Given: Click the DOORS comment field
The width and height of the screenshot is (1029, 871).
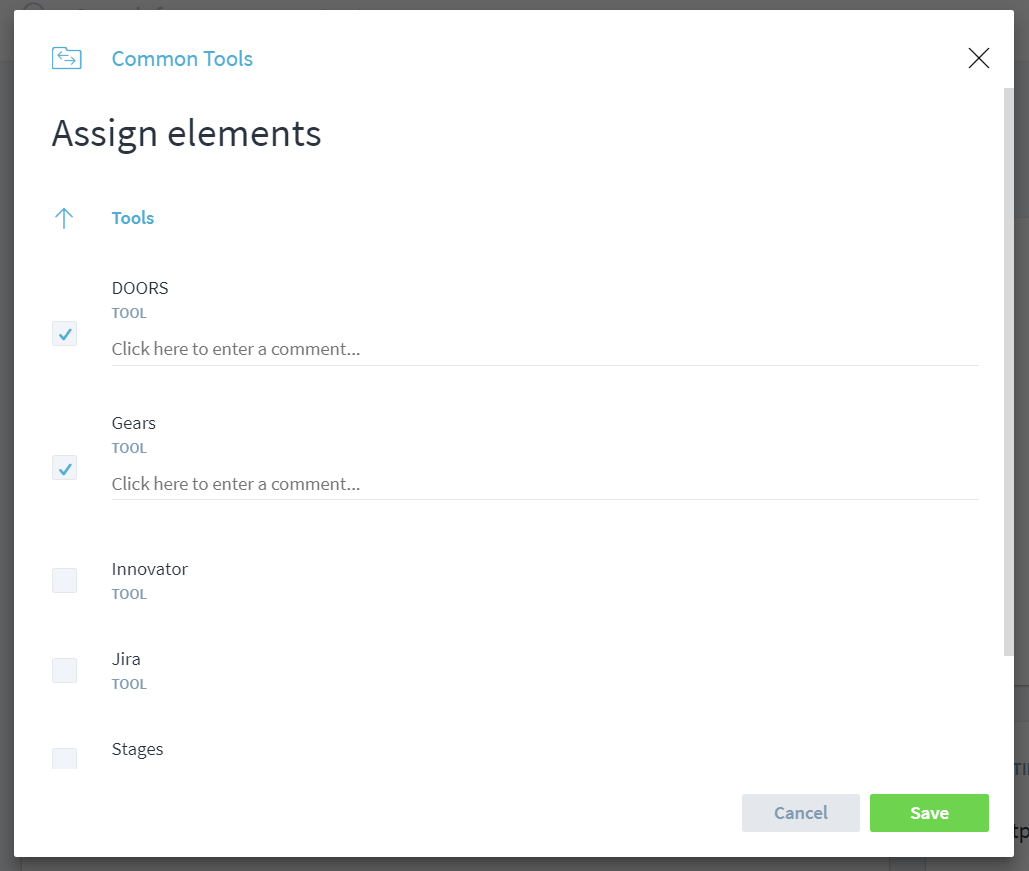Looking at the screenshot, I should 545,349.
